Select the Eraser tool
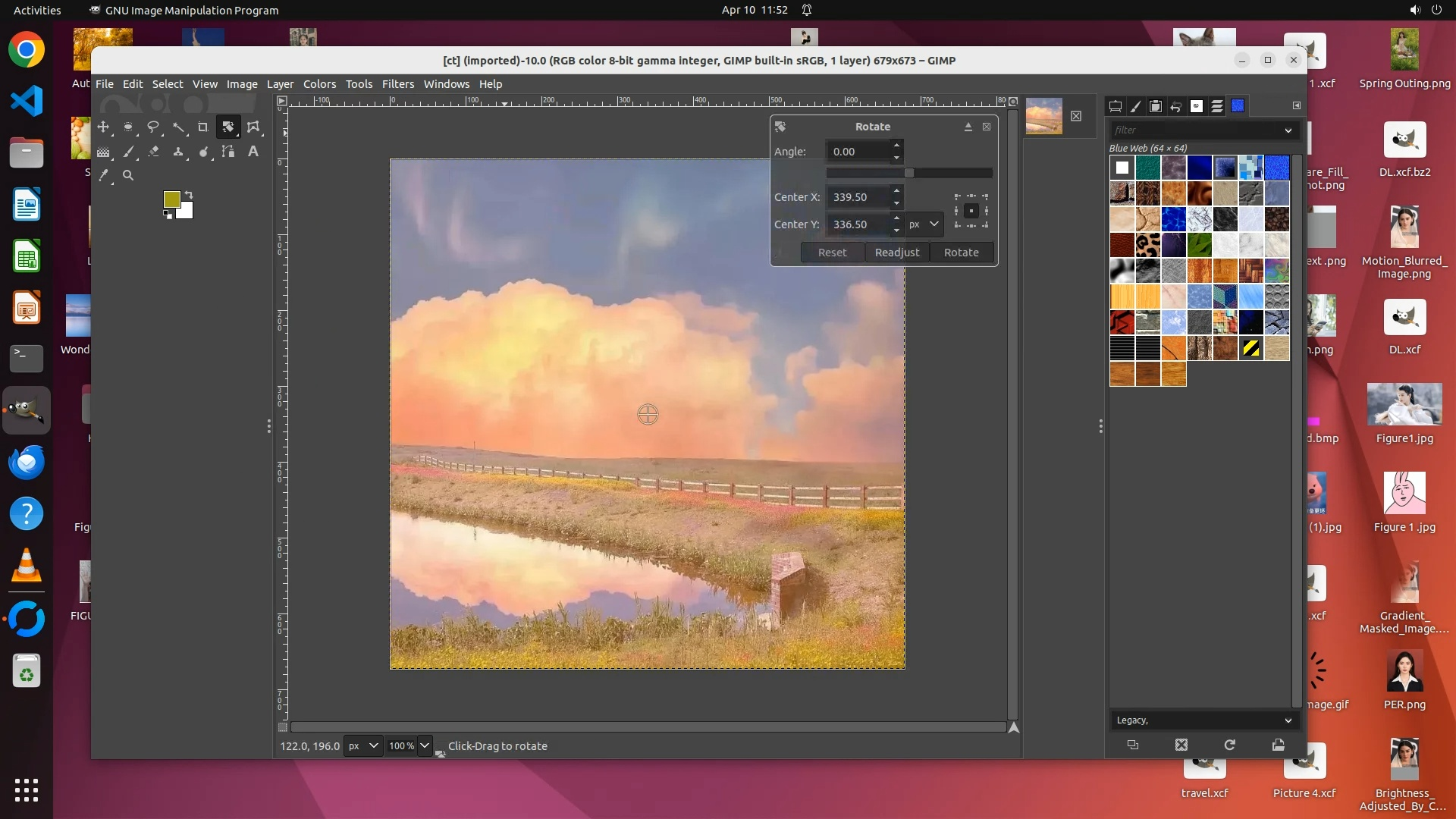This screenshot has width=1456, height=819. (153, 152)
